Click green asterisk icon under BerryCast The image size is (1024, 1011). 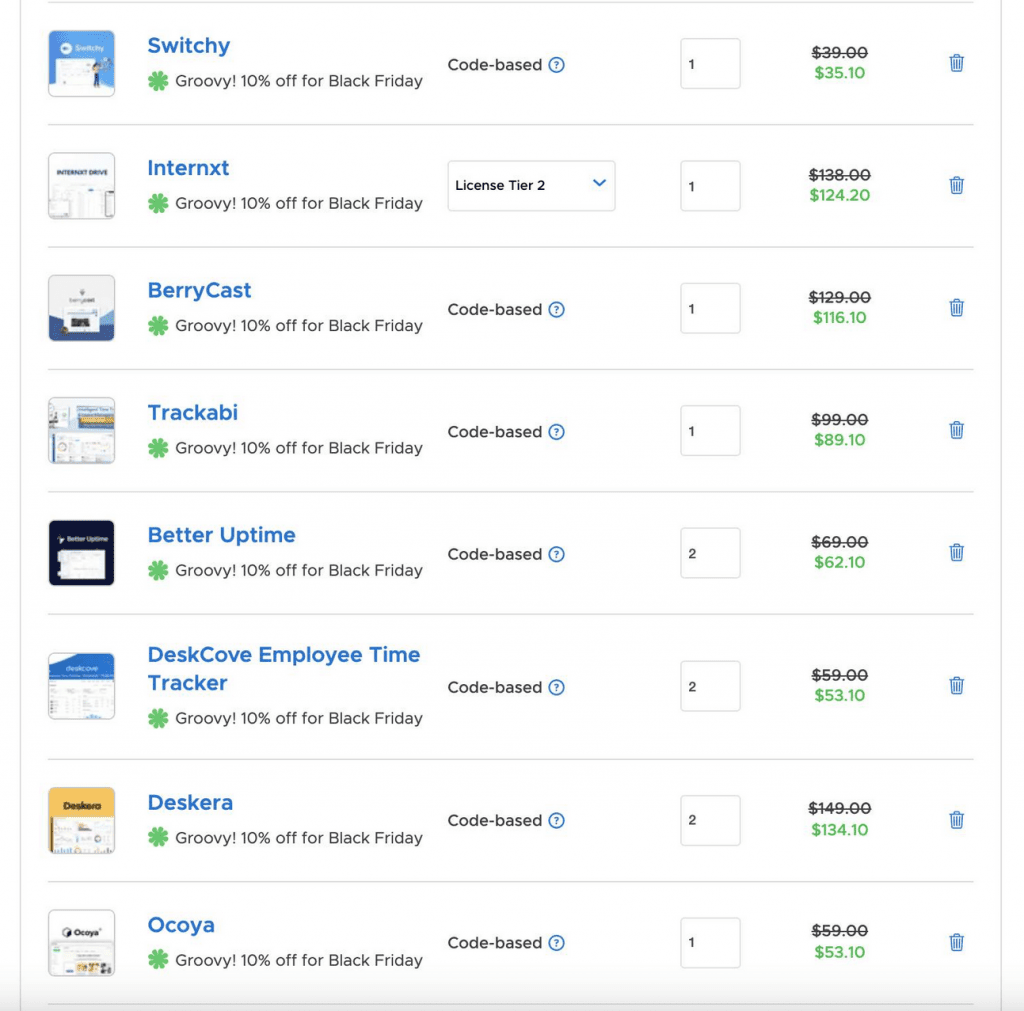158,325
